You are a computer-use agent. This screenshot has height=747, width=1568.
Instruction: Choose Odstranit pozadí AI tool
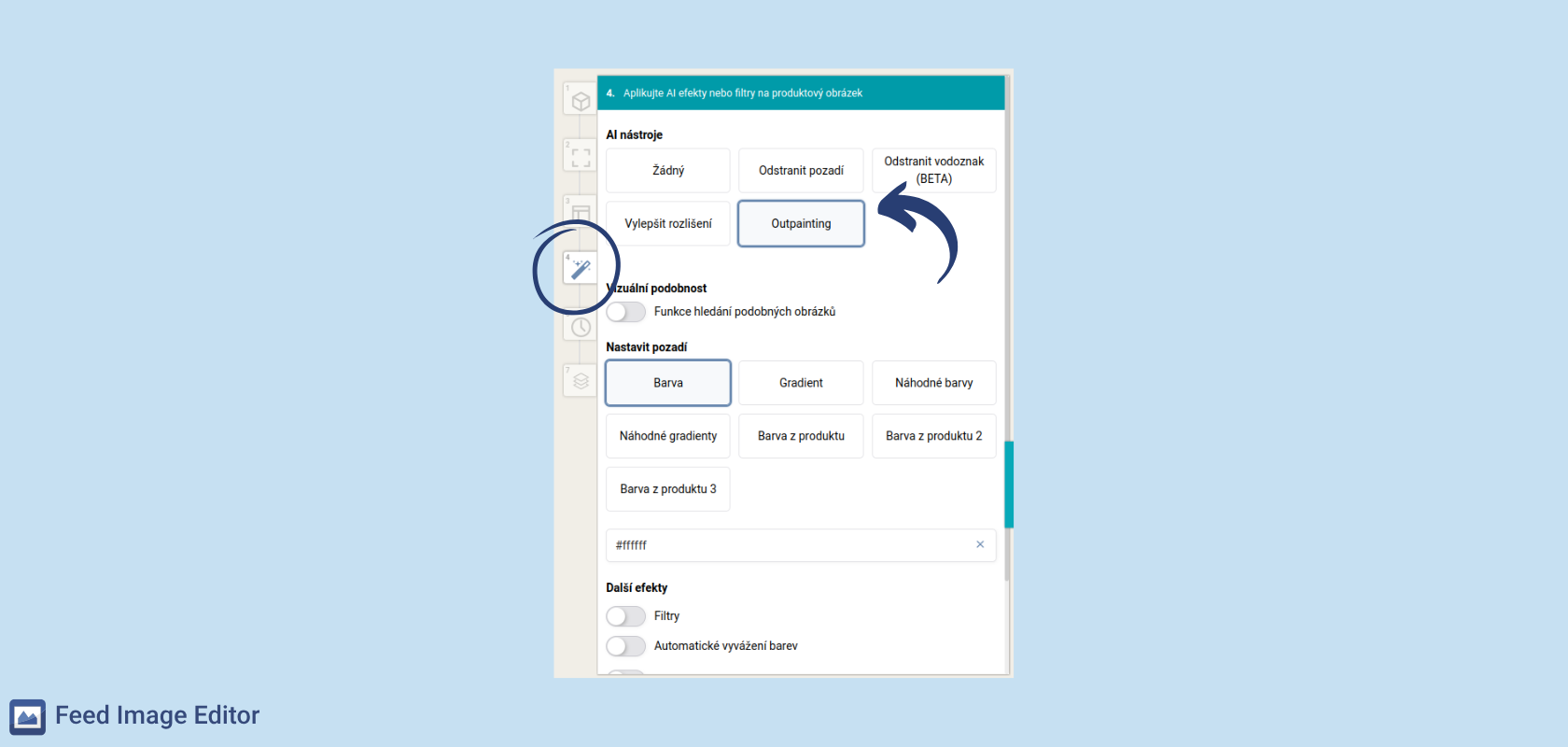click(x=801, y=171)
